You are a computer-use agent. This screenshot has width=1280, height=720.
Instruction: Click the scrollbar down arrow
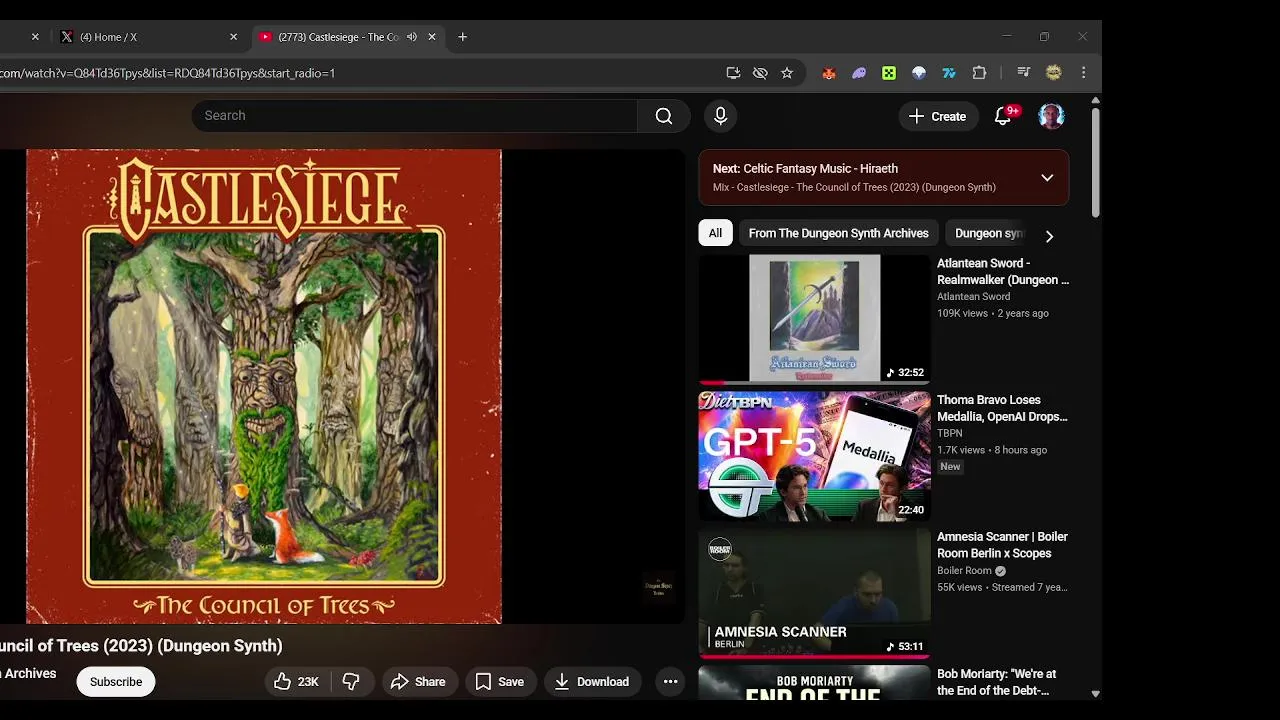click(1095, 693)
